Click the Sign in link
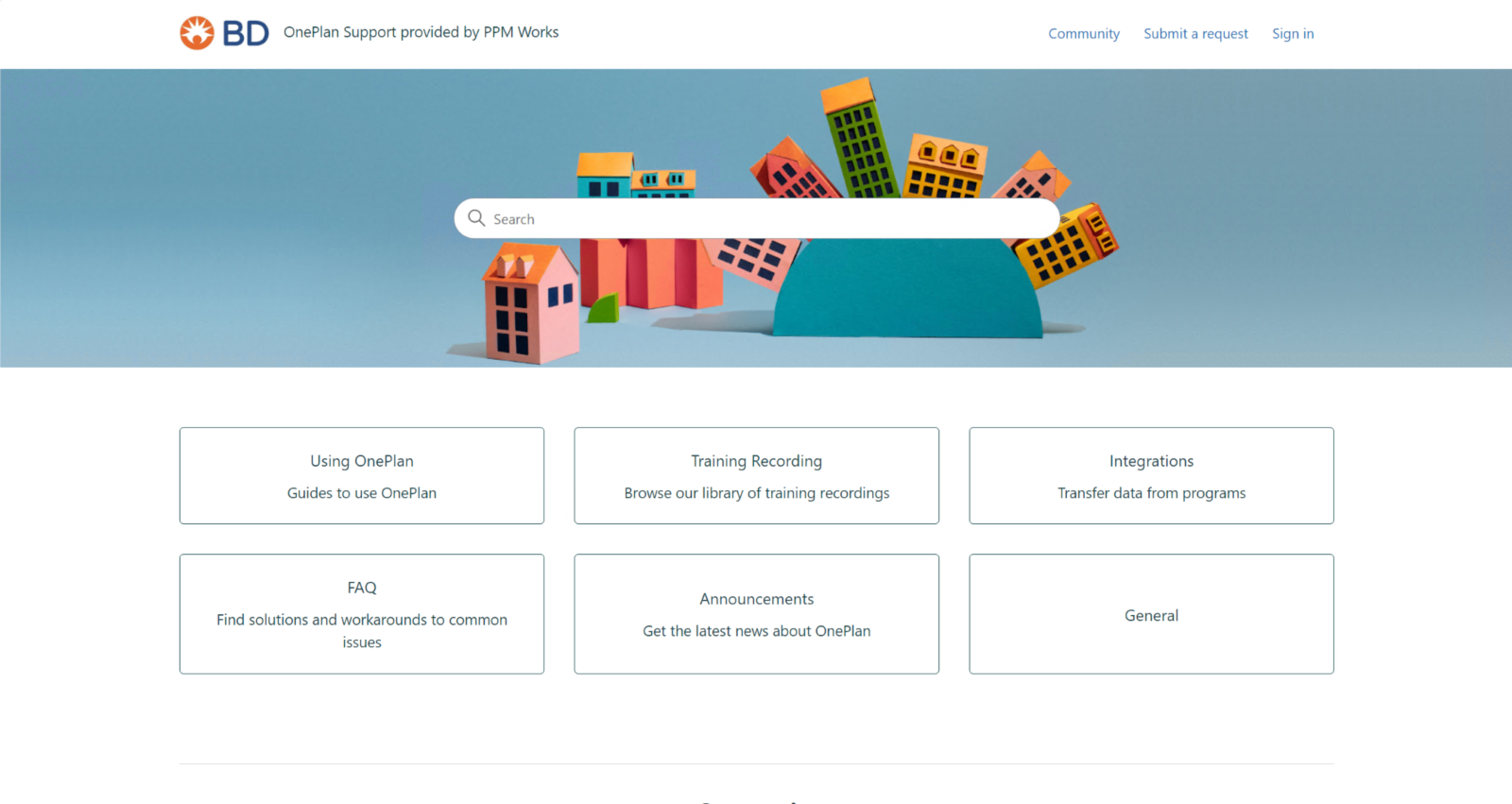The image size is (1512, 804). (x=1293, y=34)
